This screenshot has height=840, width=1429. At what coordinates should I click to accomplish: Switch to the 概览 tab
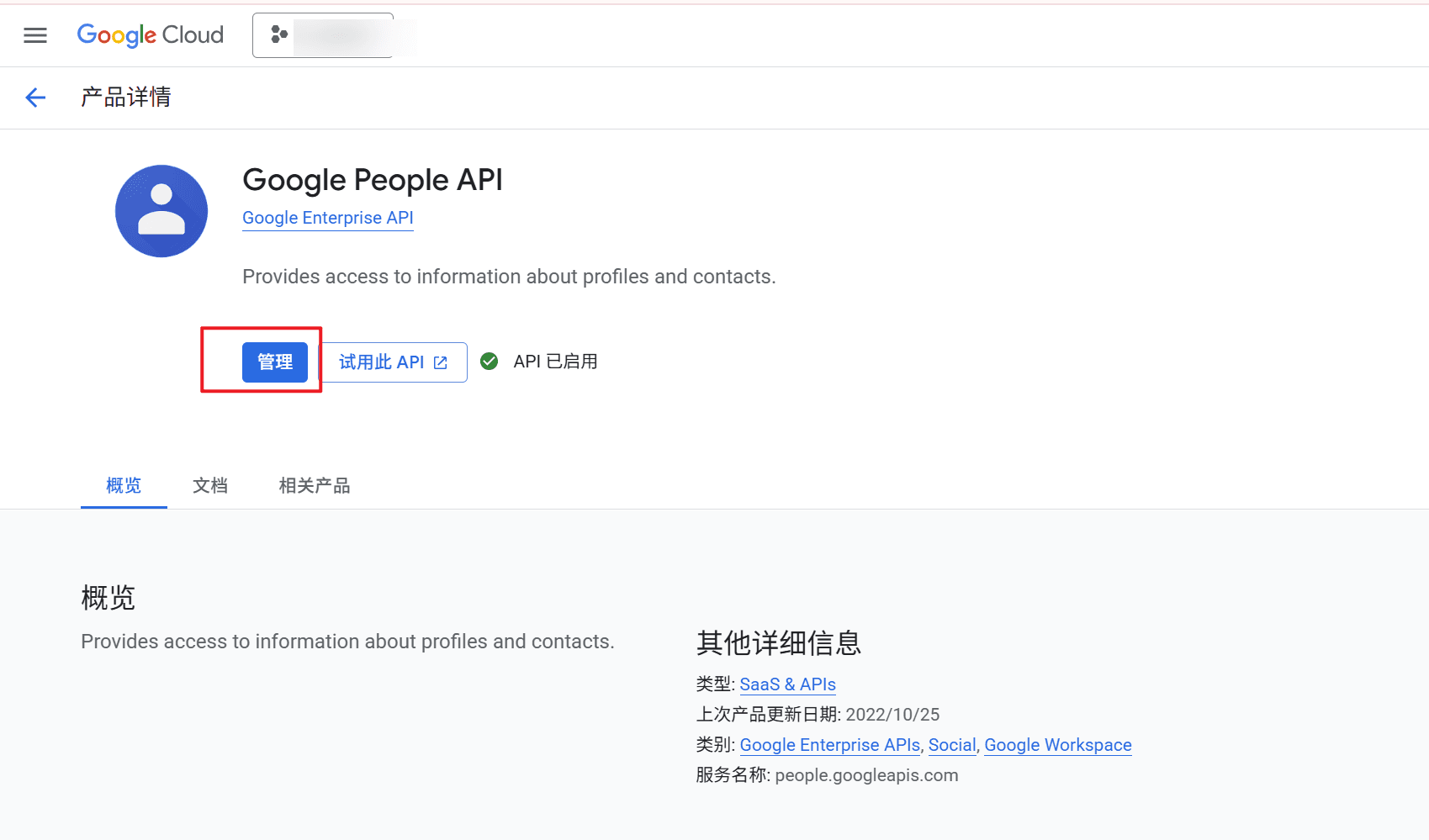point(124,485)
